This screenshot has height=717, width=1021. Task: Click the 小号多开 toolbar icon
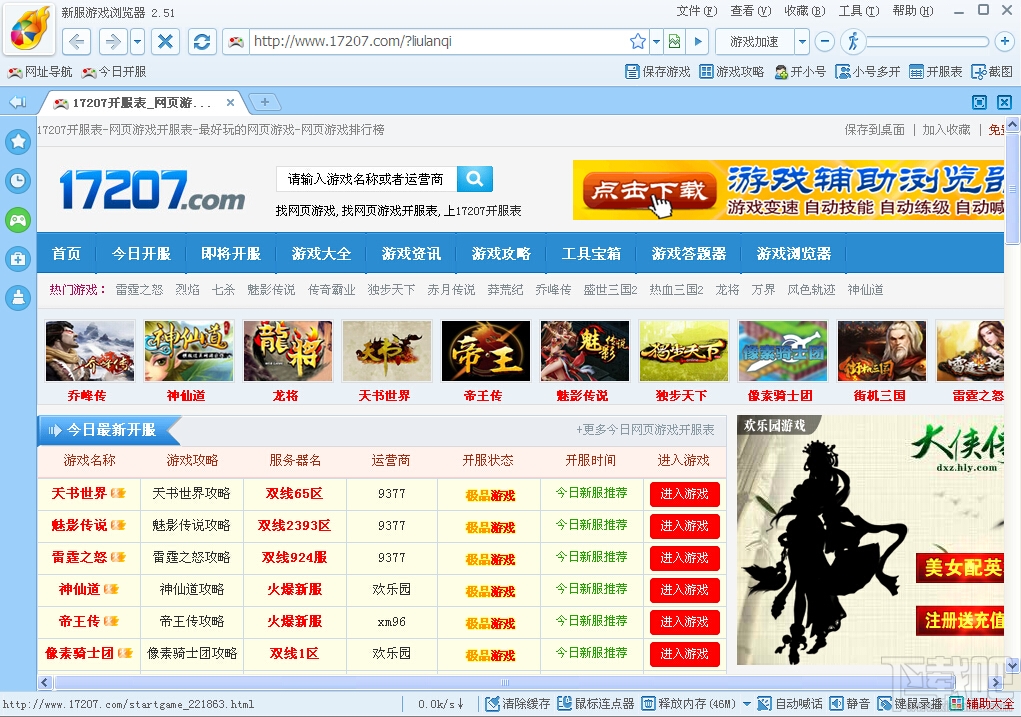pyautogui.click(x=868, y=72)
